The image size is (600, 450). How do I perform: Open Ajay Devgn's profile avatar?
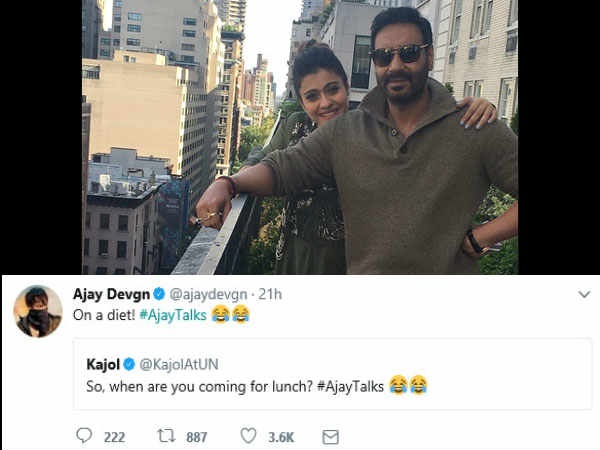click(x=38, y=311)
